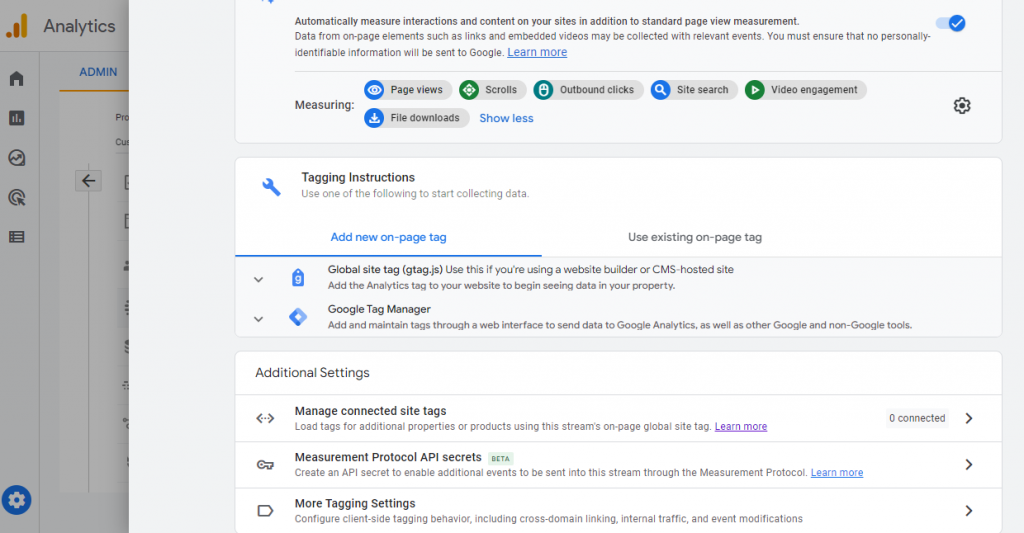Expand the Global site tag (gtag.js) section
The image size is (1024, 533).
(258, 280)
